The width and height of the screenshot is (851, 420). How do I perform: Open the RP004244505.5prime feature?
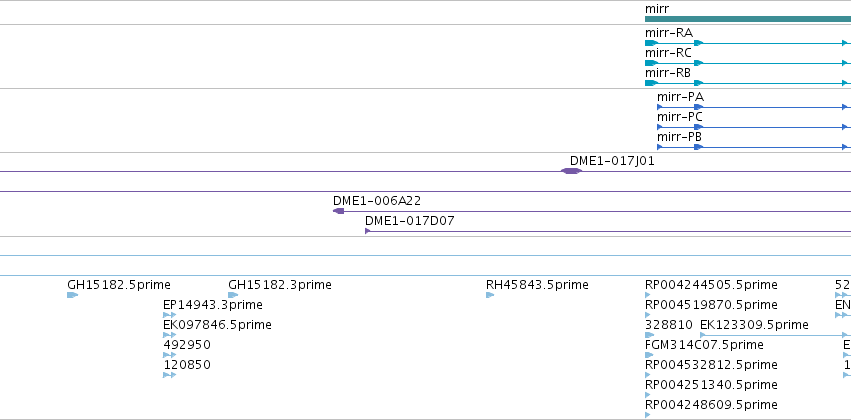click(x=711, y=285)
